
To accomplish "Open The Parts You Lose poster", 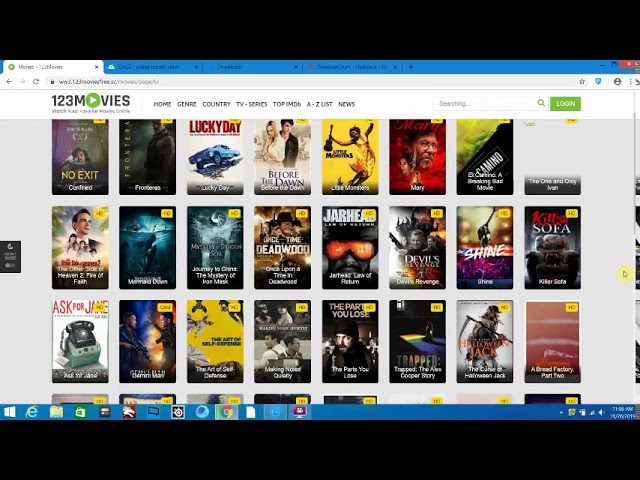I will pos(350,341).
